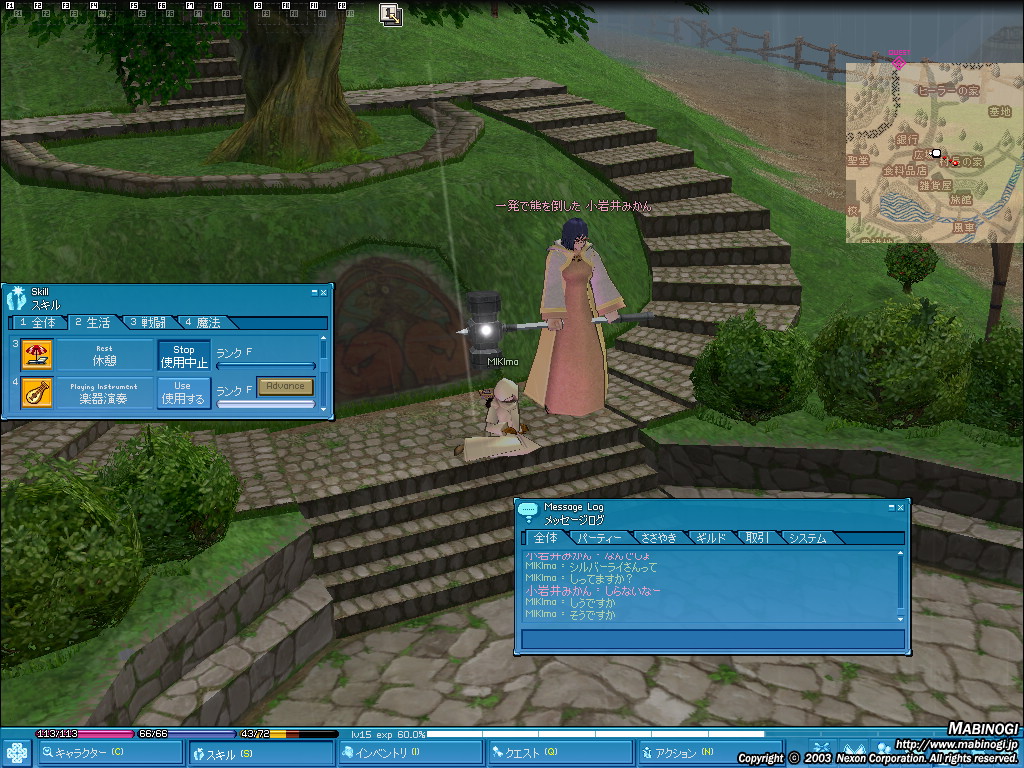The image size is (1024, 768).
Task: Click the 雑貨屋 label on minimap
Action: tap(935, 185)
